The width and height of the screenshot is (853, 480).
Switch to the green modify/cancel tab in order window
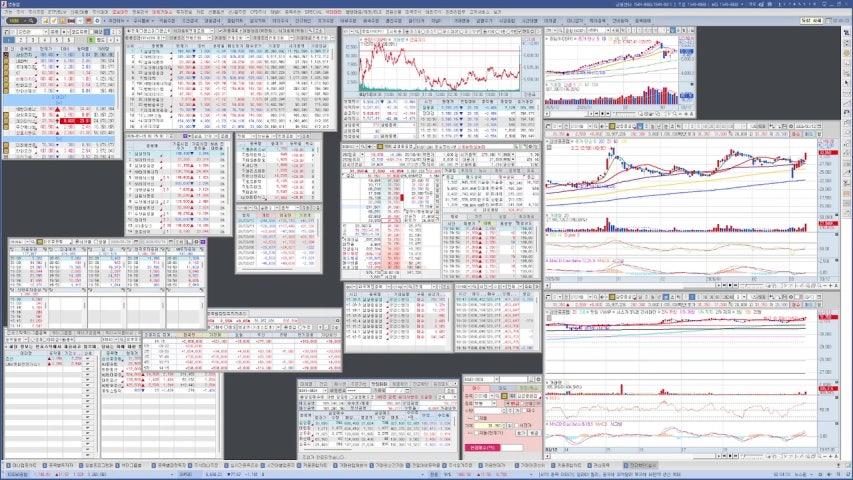point(529,388)
